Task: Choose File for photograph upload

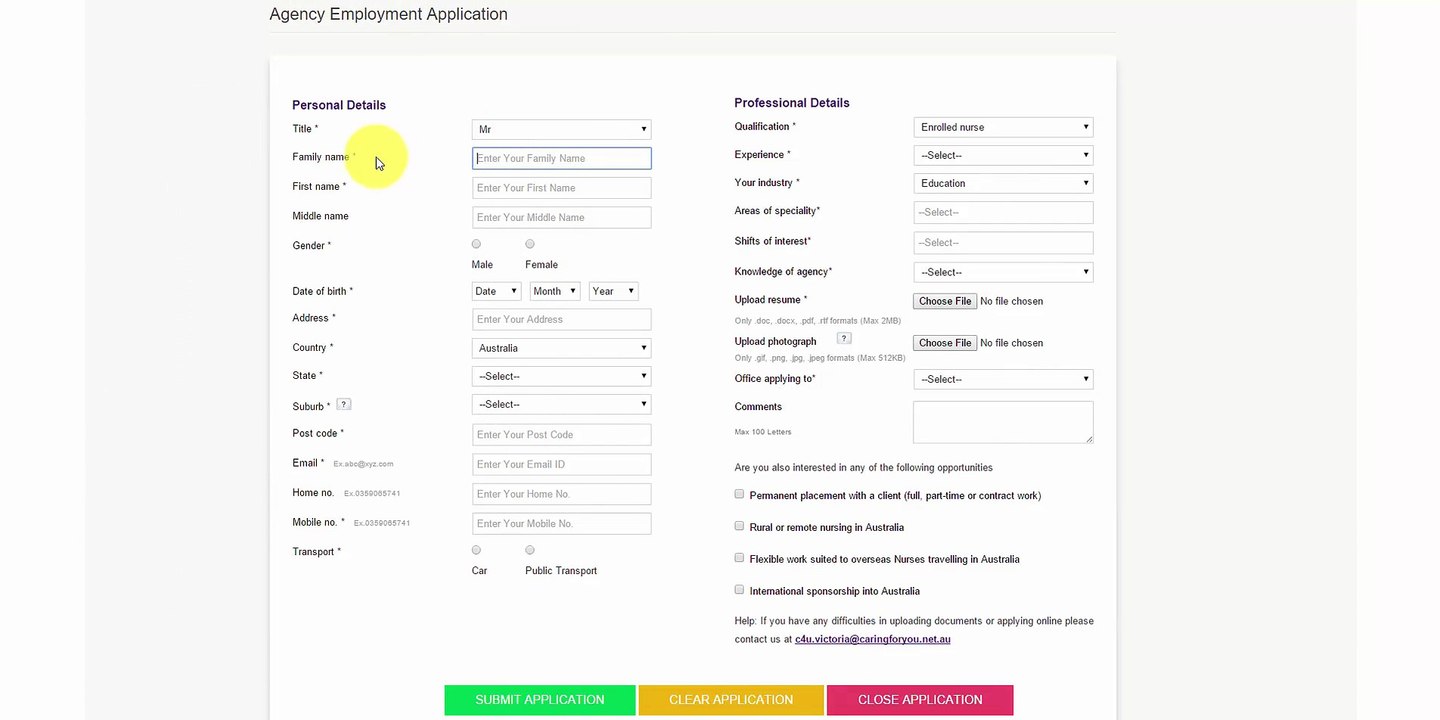Action: (945, 343)
